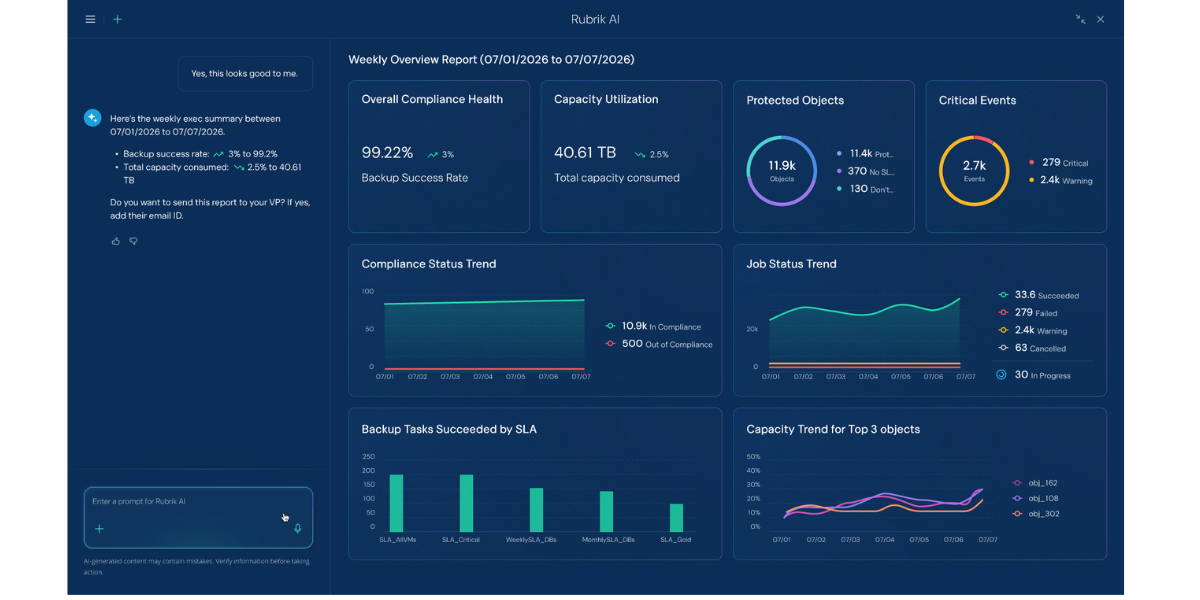Select the WeeklySLA_DBs bar in the backup chart
Image resolution: width=1200 pixels, height=600 pixels.
[x=536, y=510]
